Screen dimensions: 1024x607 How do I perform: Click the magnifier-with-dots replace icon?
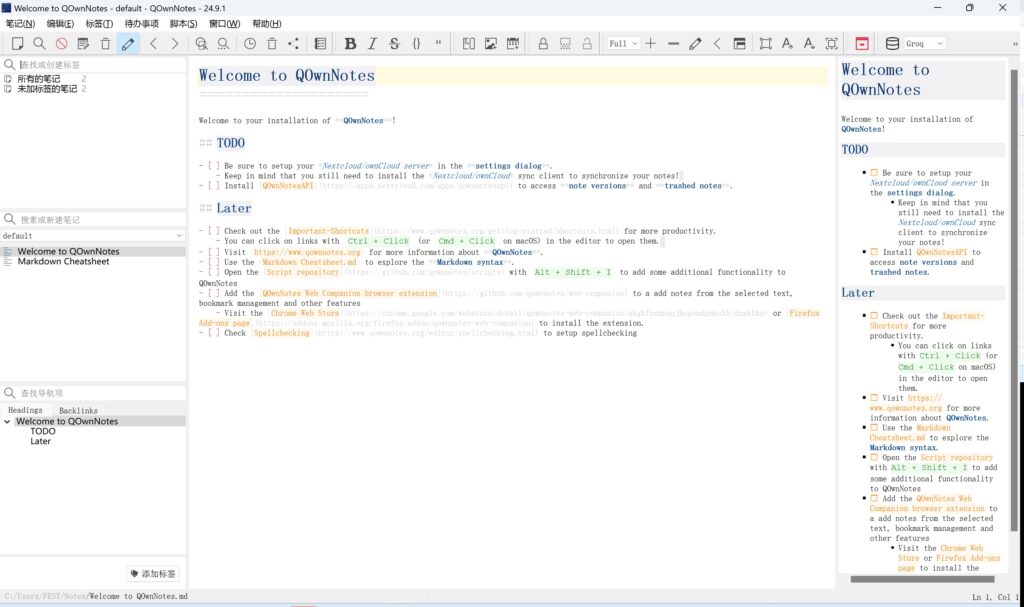point(223,44)
